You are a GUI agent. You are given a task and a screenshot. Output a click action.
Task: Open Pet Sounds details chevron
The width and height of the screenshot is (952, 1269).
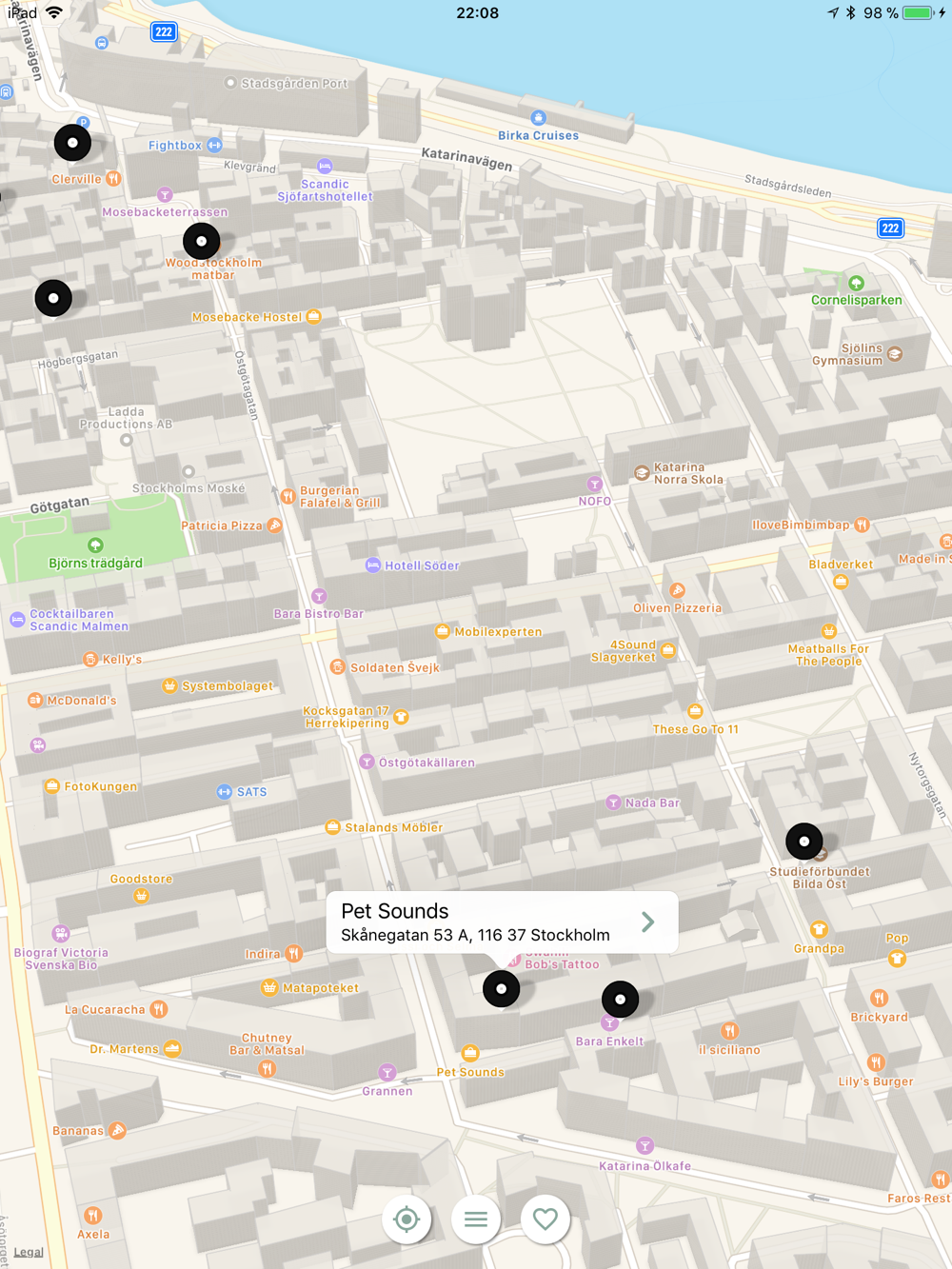[648, 922]
